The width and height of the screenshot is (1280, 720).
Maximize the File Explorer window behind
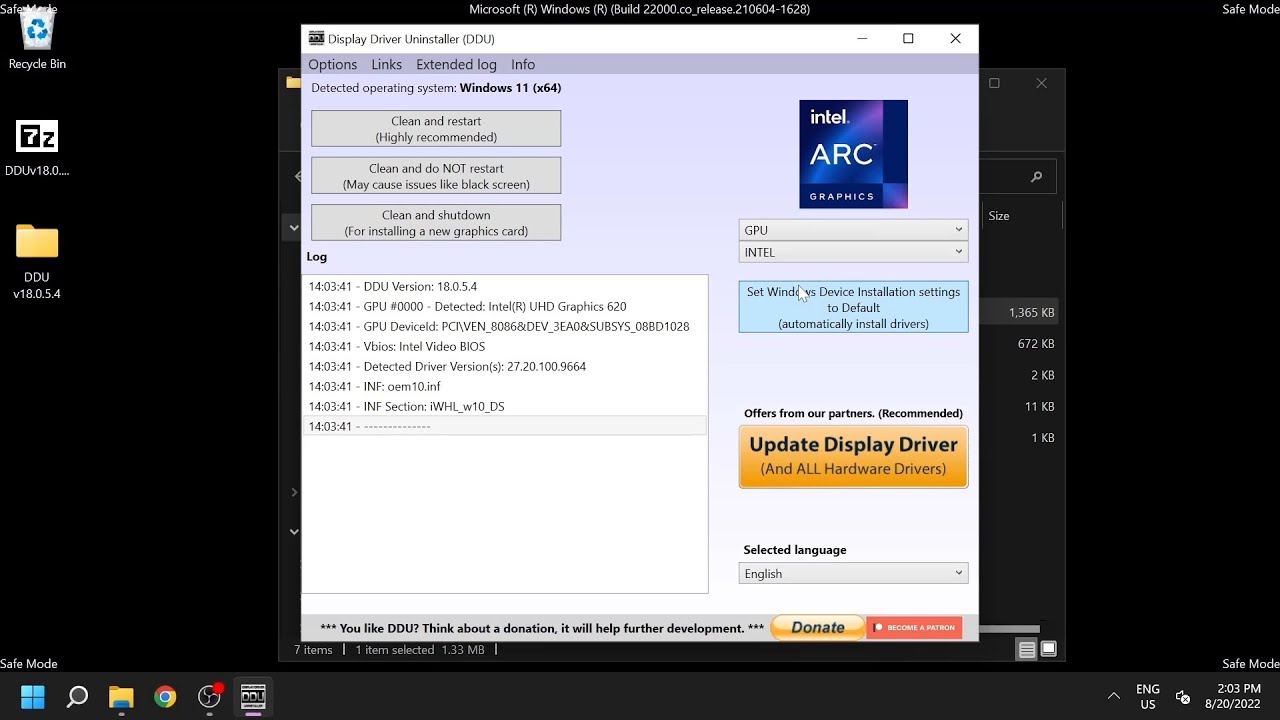pos(994,83)
